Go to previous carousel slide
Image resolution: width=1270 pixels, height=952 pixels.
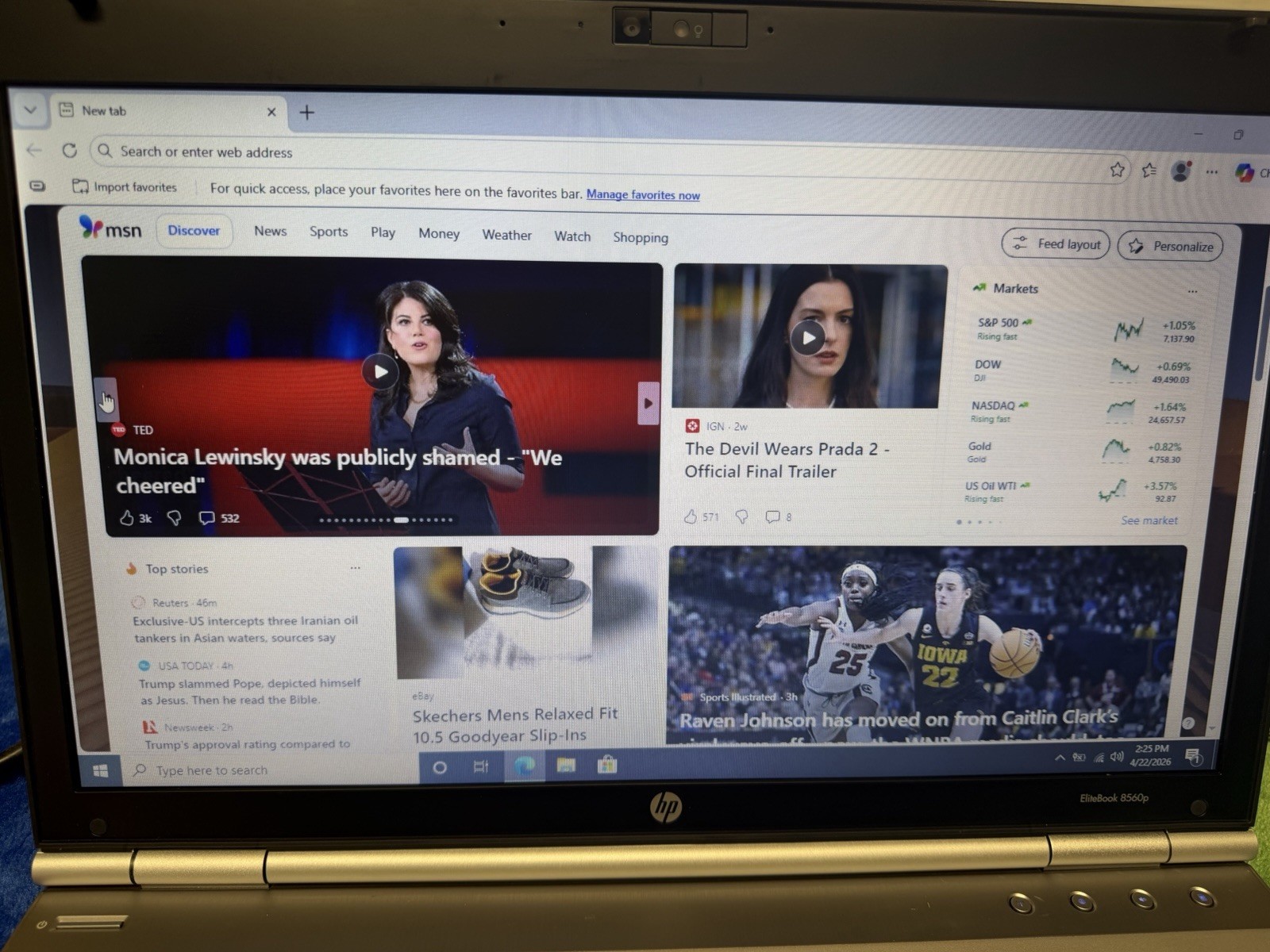click(106, 399)
